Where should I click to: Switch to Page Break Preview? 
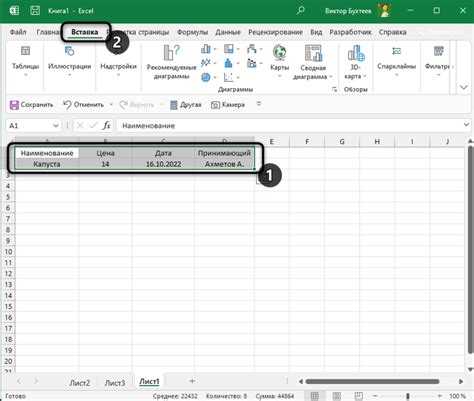[359, 396]
